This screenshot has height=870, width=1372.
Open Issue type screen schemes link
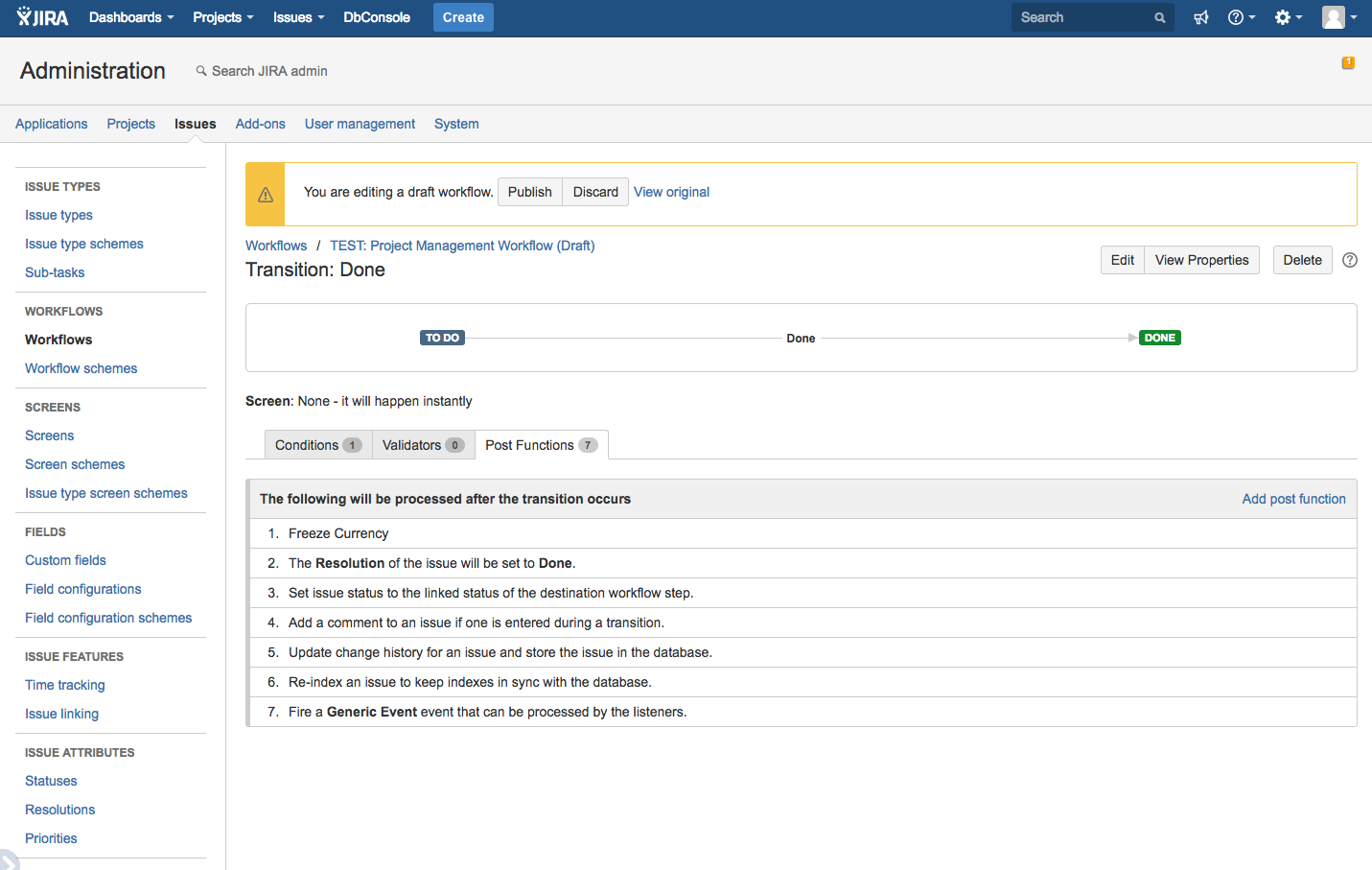106,493
